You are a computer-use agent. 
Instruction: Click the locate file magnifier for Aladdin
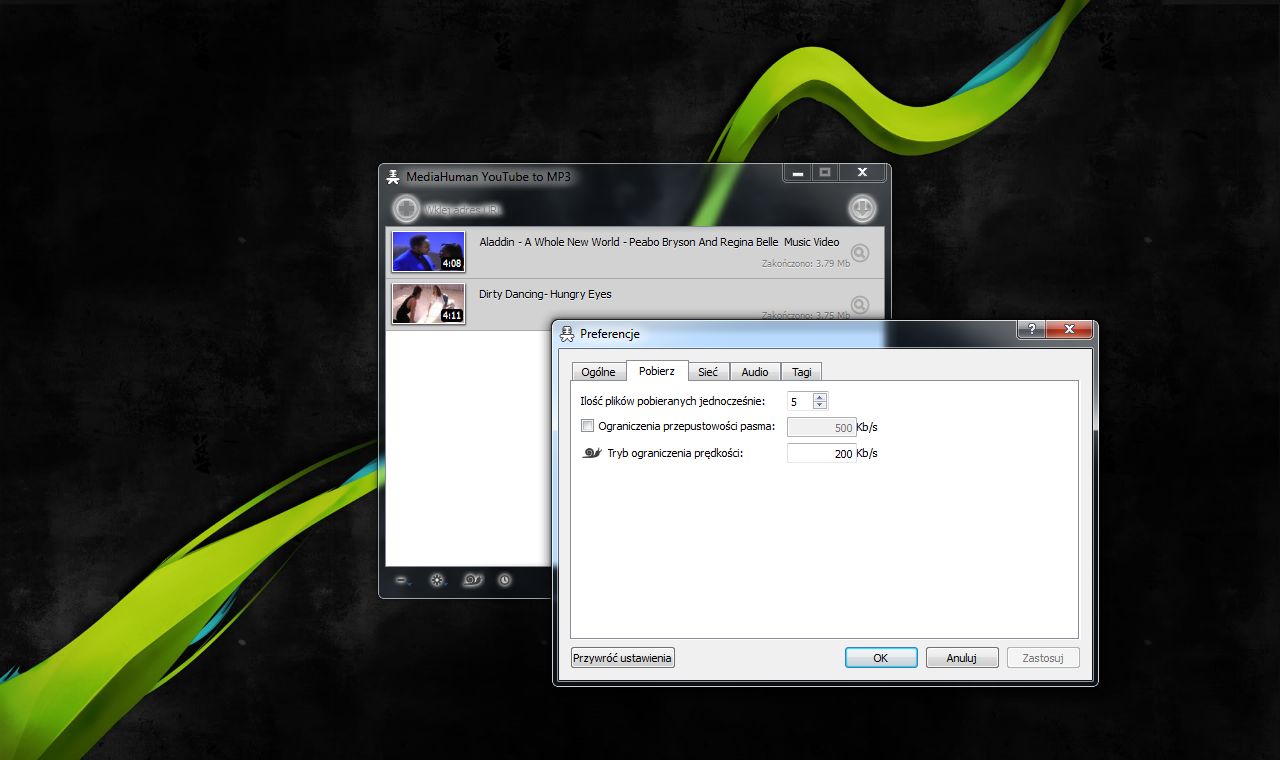[x=859, y=253]
